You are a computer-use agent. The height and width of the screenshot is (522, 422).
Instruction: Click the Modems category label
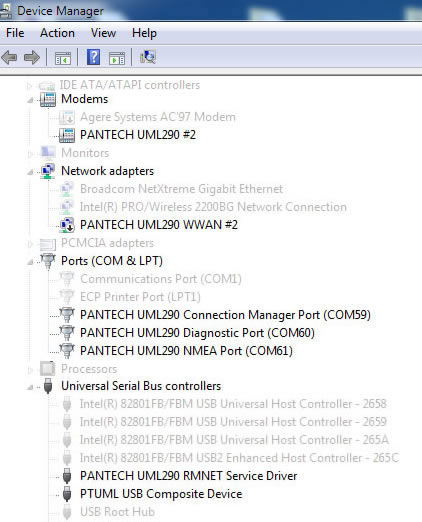(x=85, y=99)
